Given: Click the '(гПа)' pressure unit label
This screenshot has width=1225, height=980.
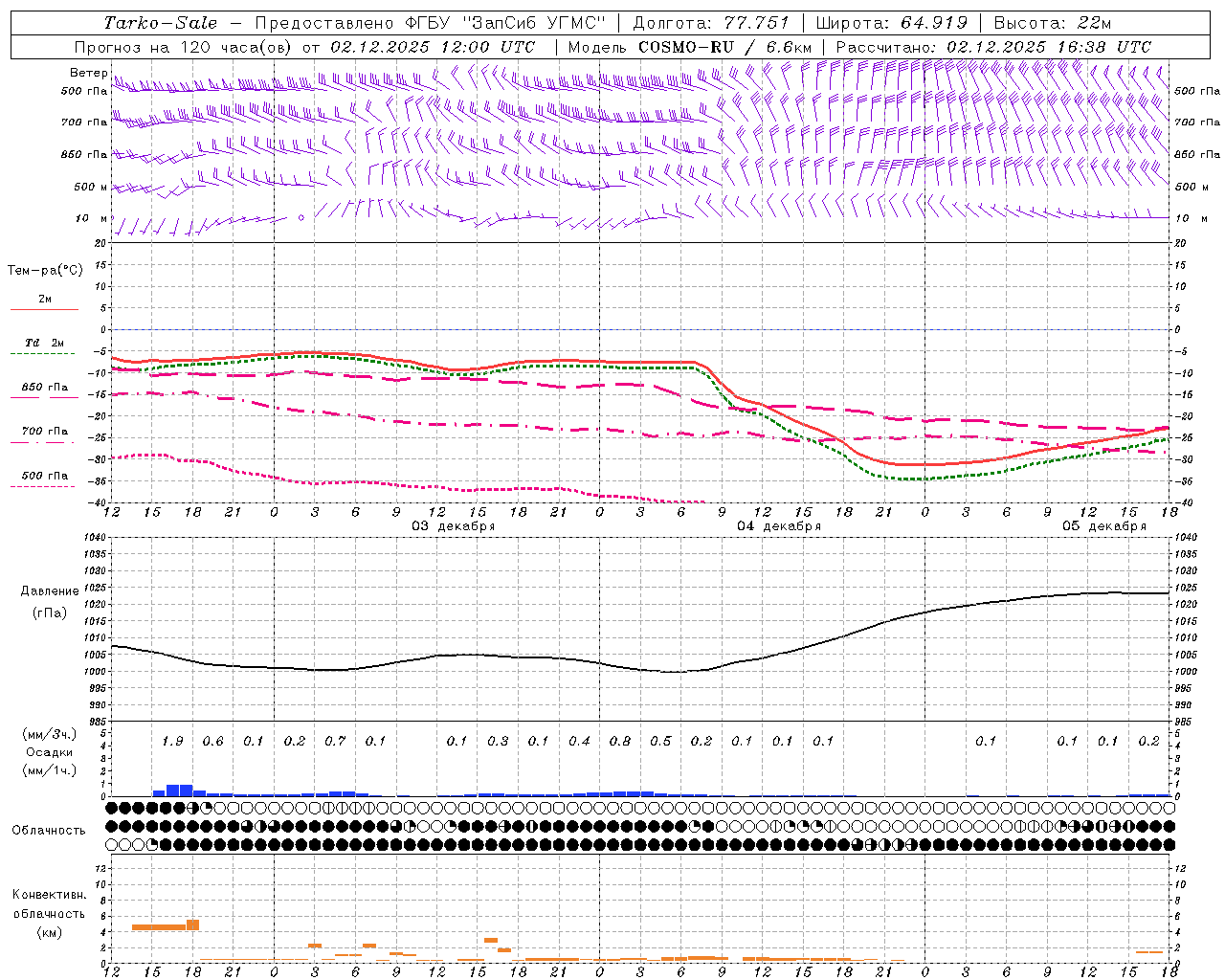Looking at the screenshot, I should click(x=50, y=613).
